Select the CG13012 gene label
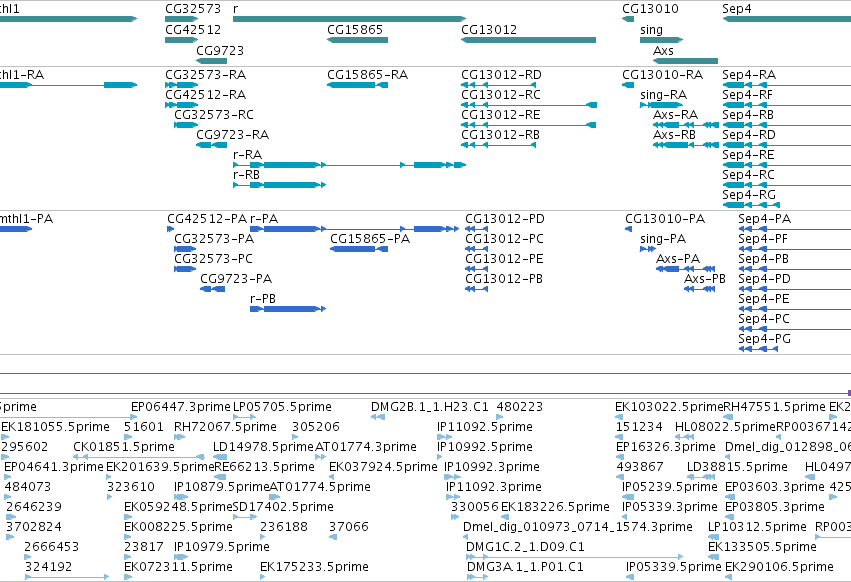Viewport: 851px width, 582px height. coord(489,30)
